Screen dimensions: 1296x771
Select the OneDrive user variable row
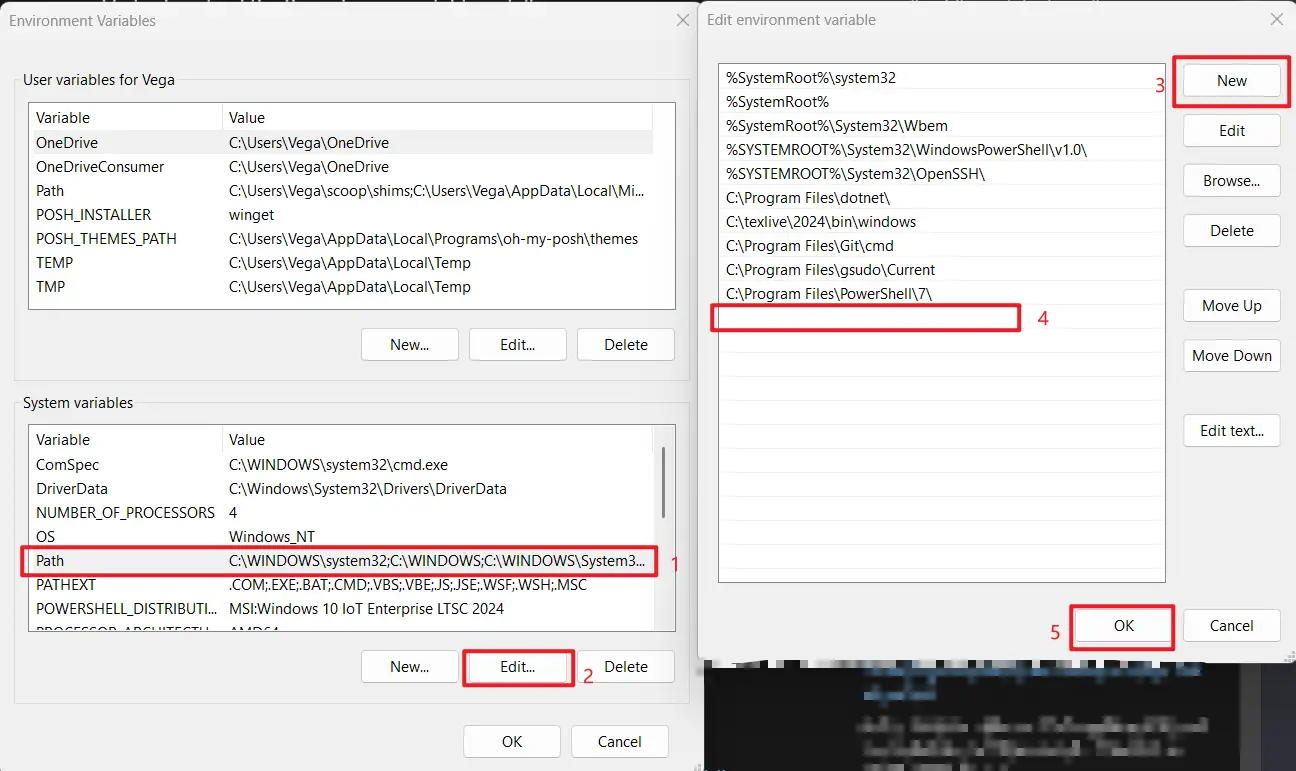200,142
